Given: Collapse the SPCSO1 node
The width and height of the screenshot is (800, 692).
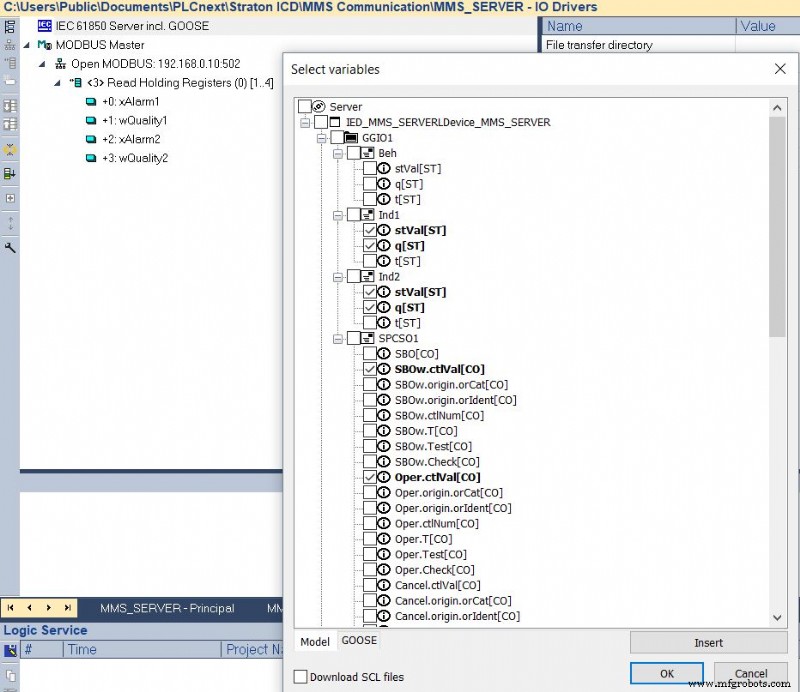Looking at the screenshot, I should pos(338,339).
